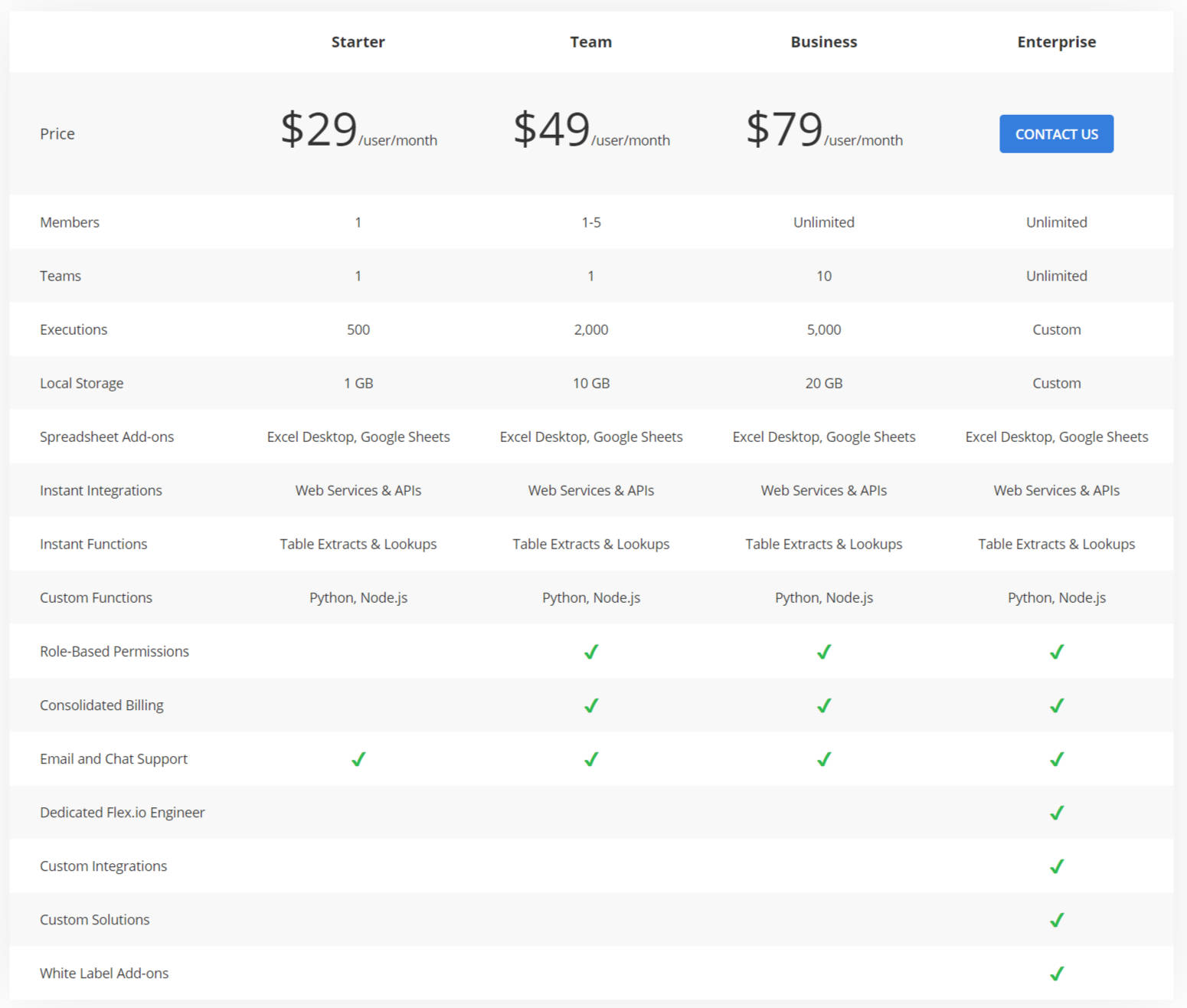Viewport: 1187px width, 1008px height.
Task: Click the Consolidated Billing checkmark under Enterprise
Action: point(1057,705)
